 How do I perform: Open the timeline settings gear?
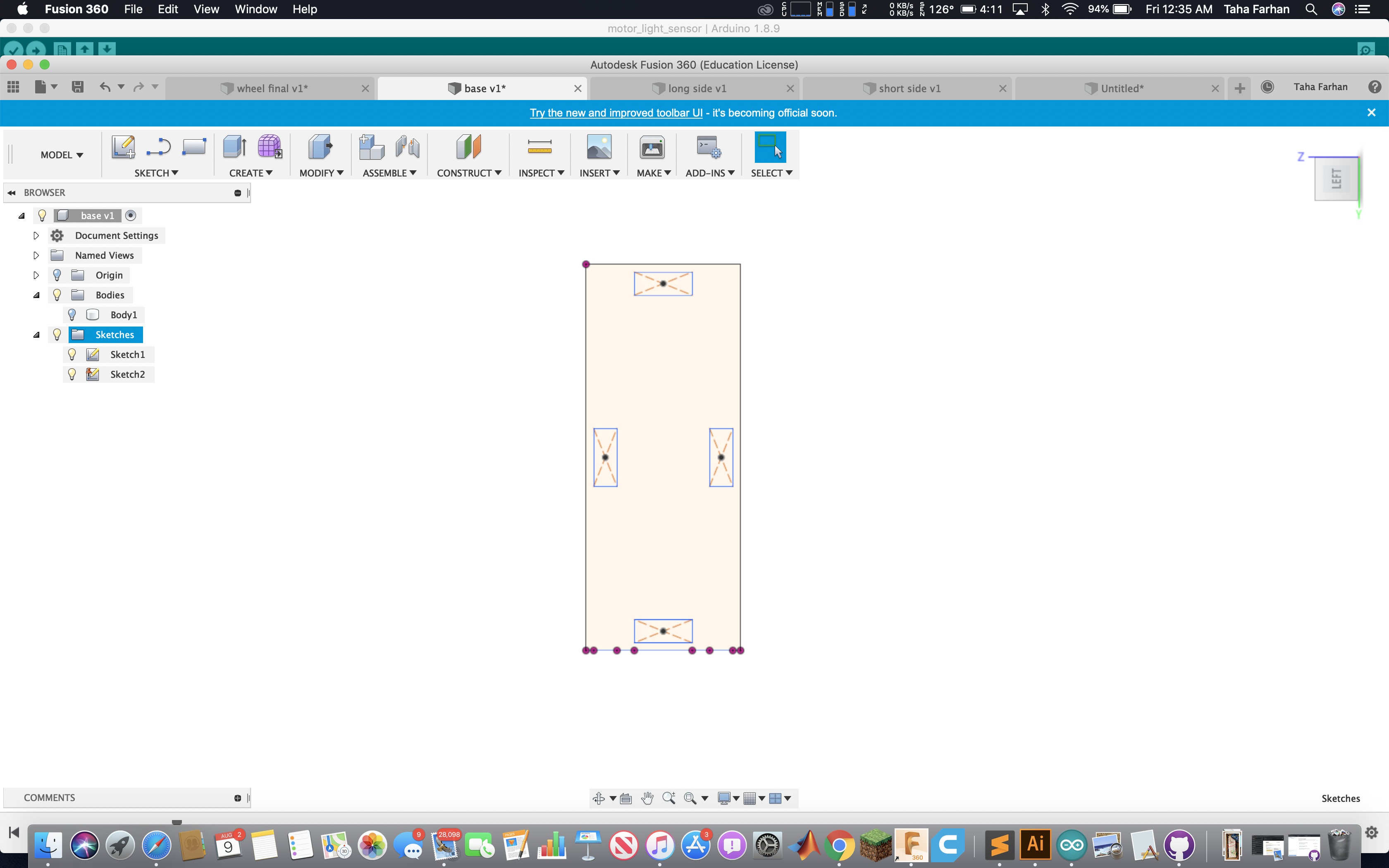(1372, 832)
